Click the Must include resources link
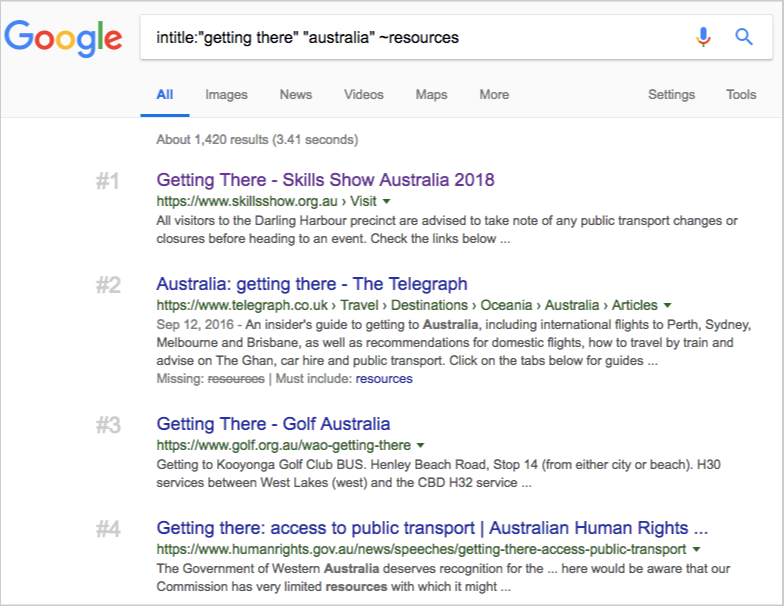 [x=384, y=379]
